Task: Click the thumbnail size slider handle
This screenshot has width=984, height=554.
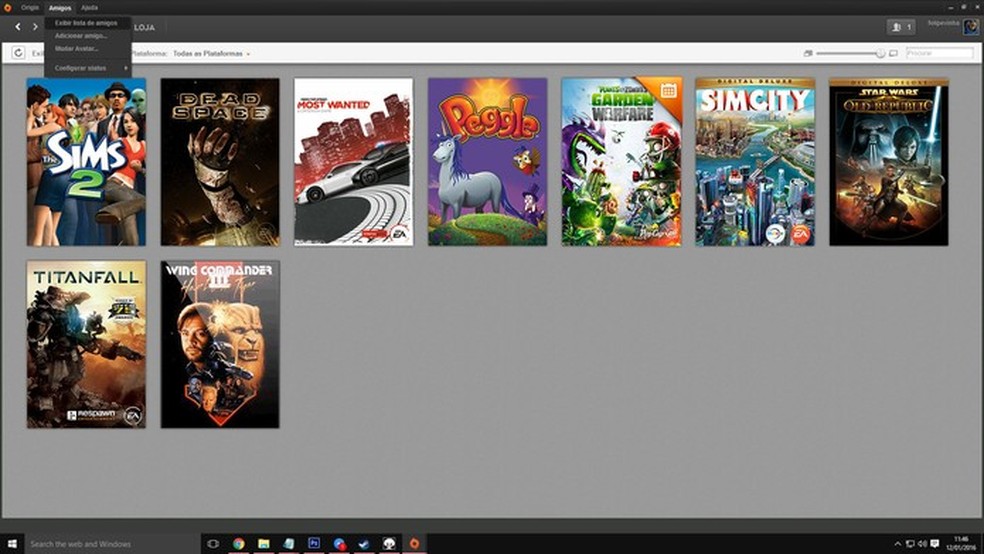Action: (x=881, y=53)
